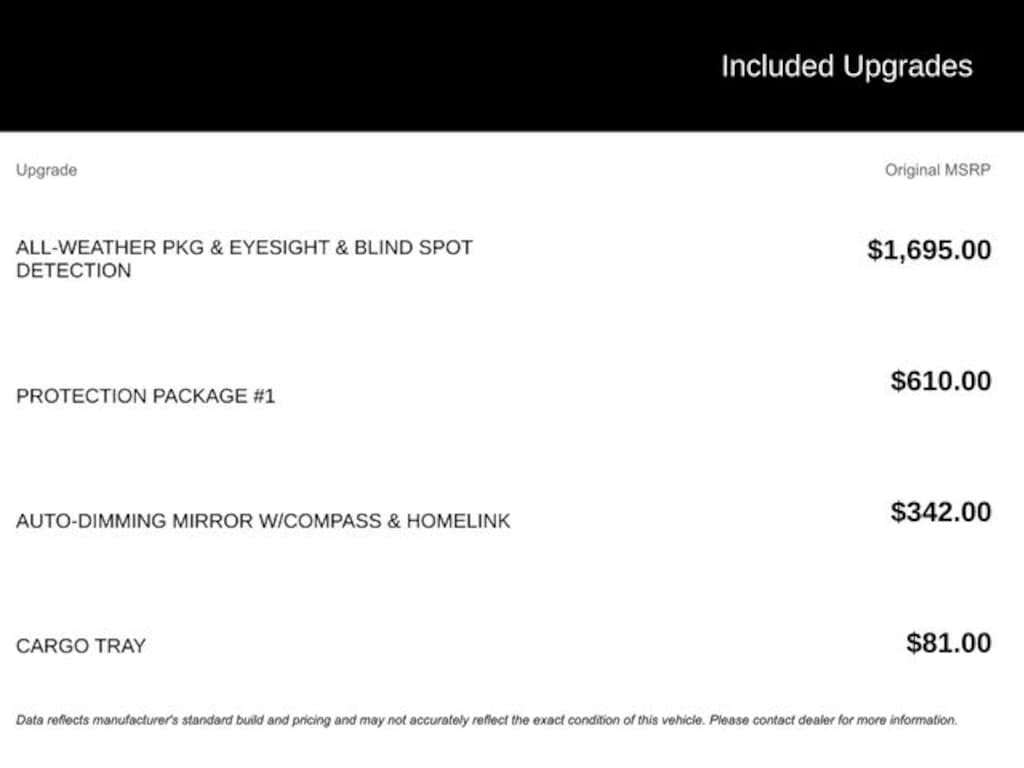1024x768 pixels.
Task: Click the $81.00 price
Action: 949,643
